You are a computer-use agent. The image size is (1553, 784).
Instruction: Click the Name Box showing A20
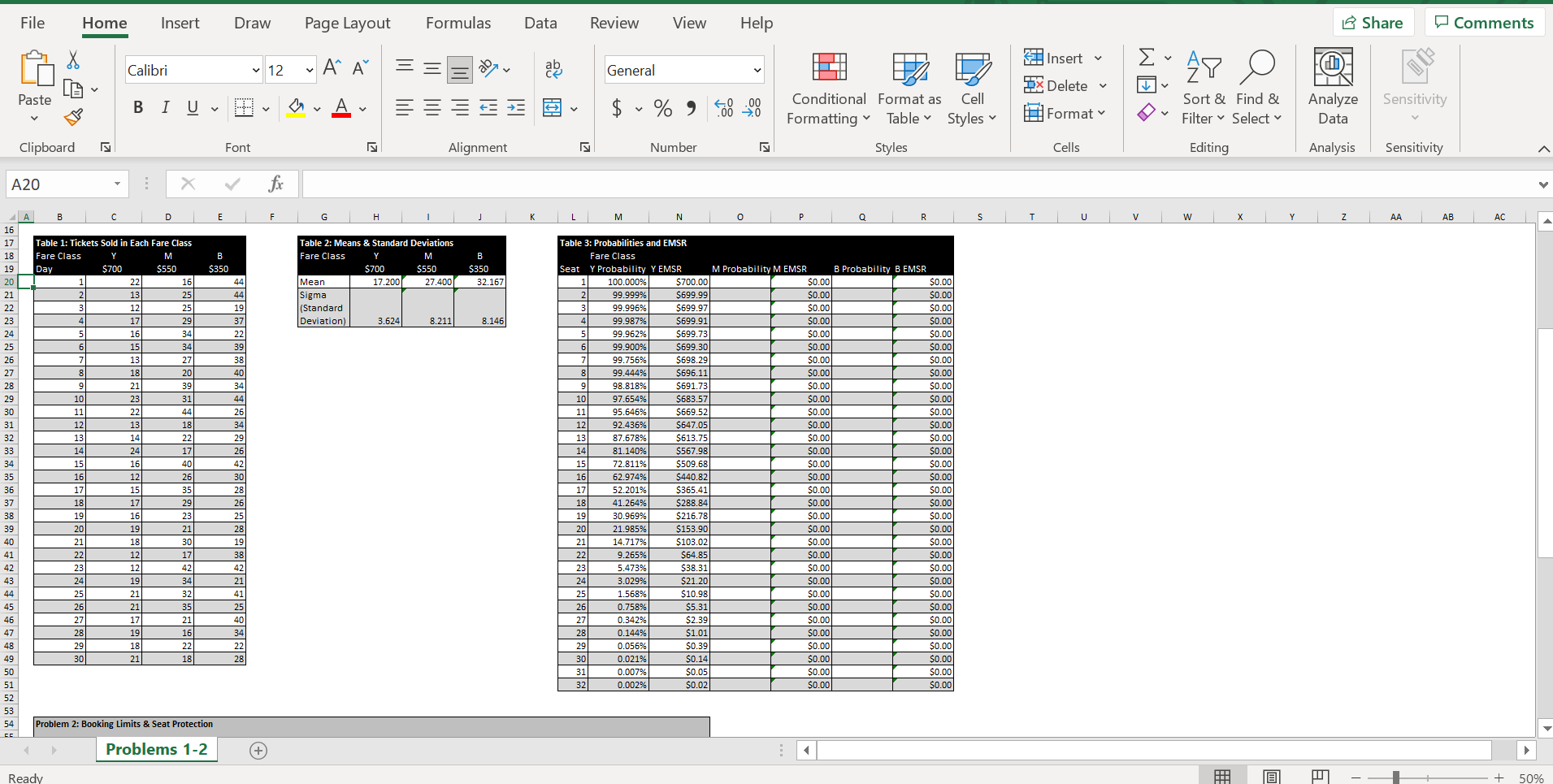tap(57, 184)
